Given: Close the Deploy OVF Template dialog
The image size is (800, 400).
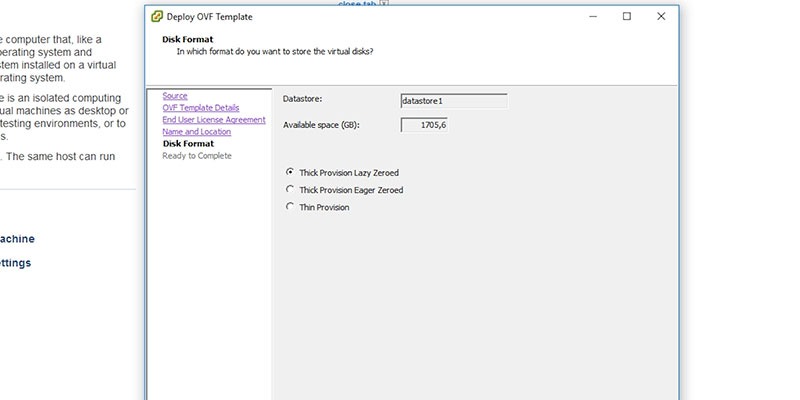Looking at the screenshot, I should (661, 16).
